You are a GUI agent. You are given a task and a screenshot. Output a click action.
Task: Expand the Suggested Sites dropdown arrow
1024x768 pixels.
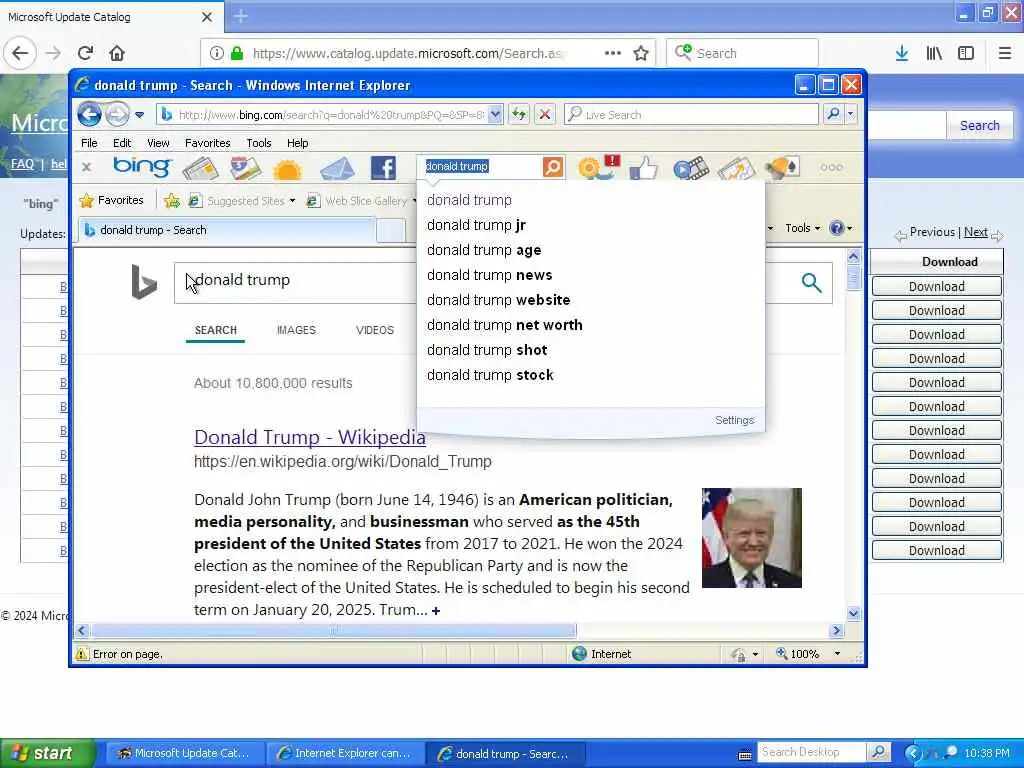[x=292, y=200]
